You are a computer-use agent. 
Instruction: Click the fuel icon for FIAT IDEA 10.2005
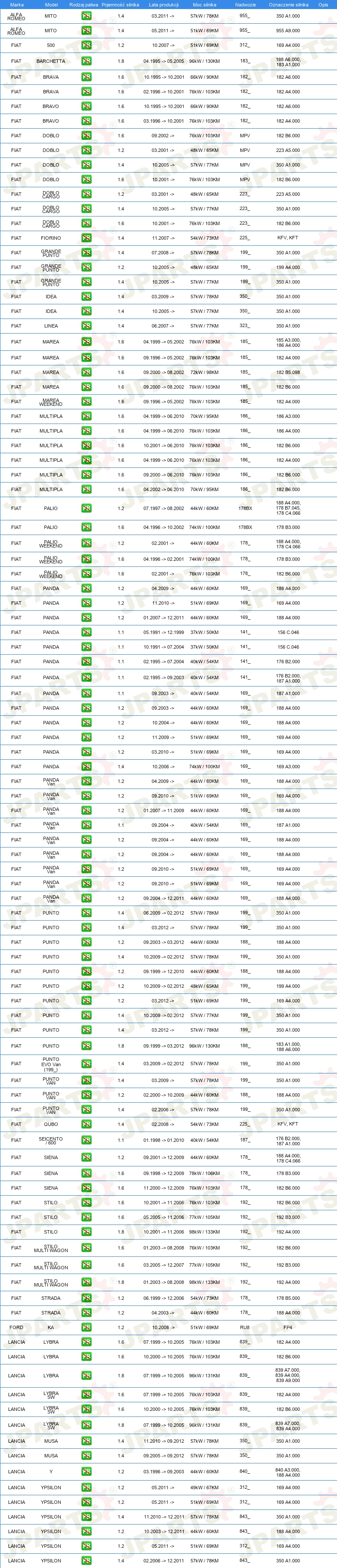87,311
